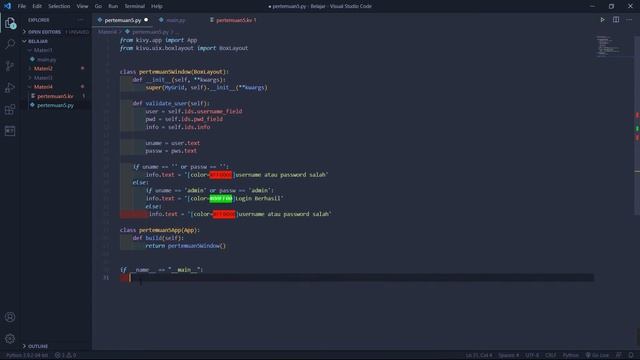The width and height of the screenshot is (640, 360).
Task: Open the Explorer view in activity bar
Action: [x=10, y=23]
